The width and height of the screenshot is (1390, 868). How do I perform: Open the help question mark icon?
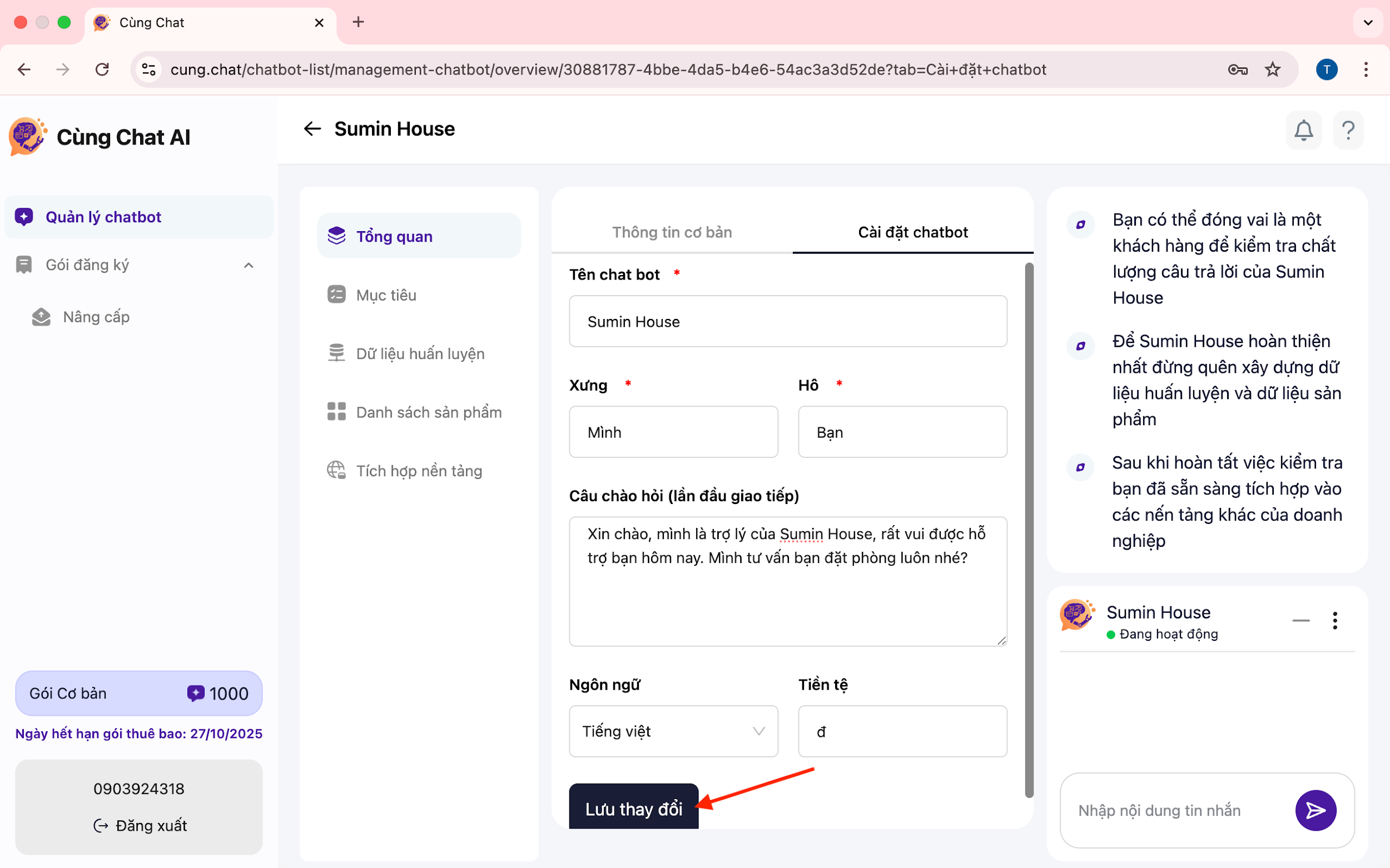[1348, 131]
